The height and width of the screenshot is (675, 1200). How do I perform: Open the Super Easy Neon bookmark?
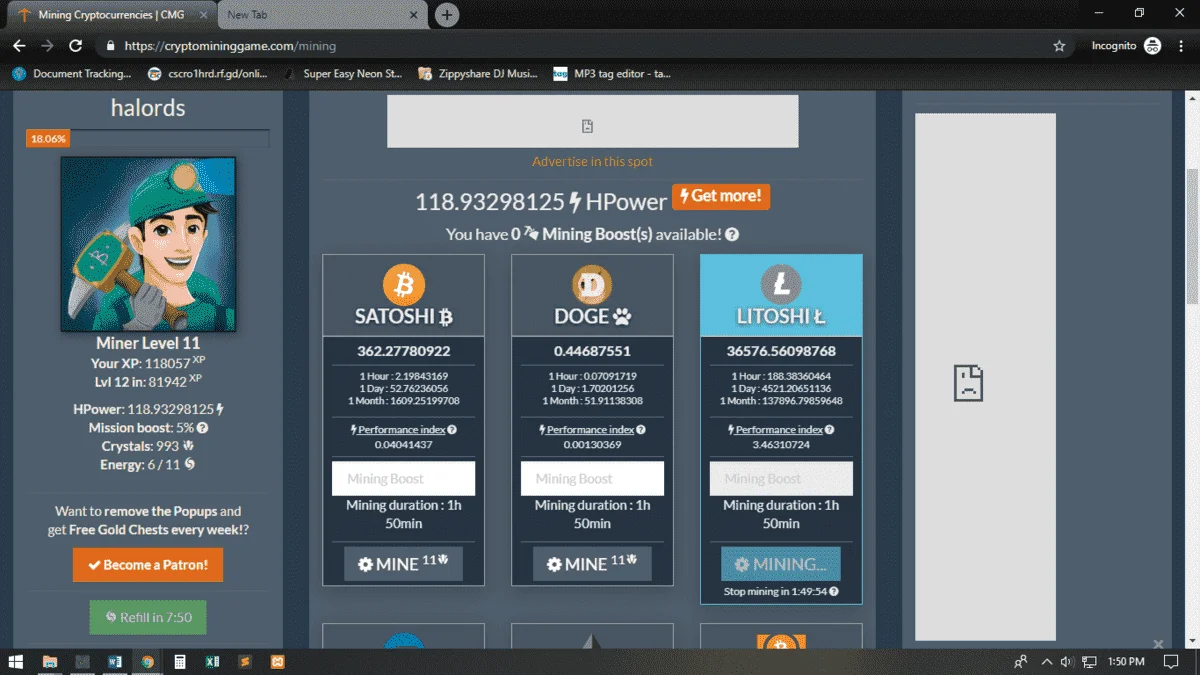(342, 73)
